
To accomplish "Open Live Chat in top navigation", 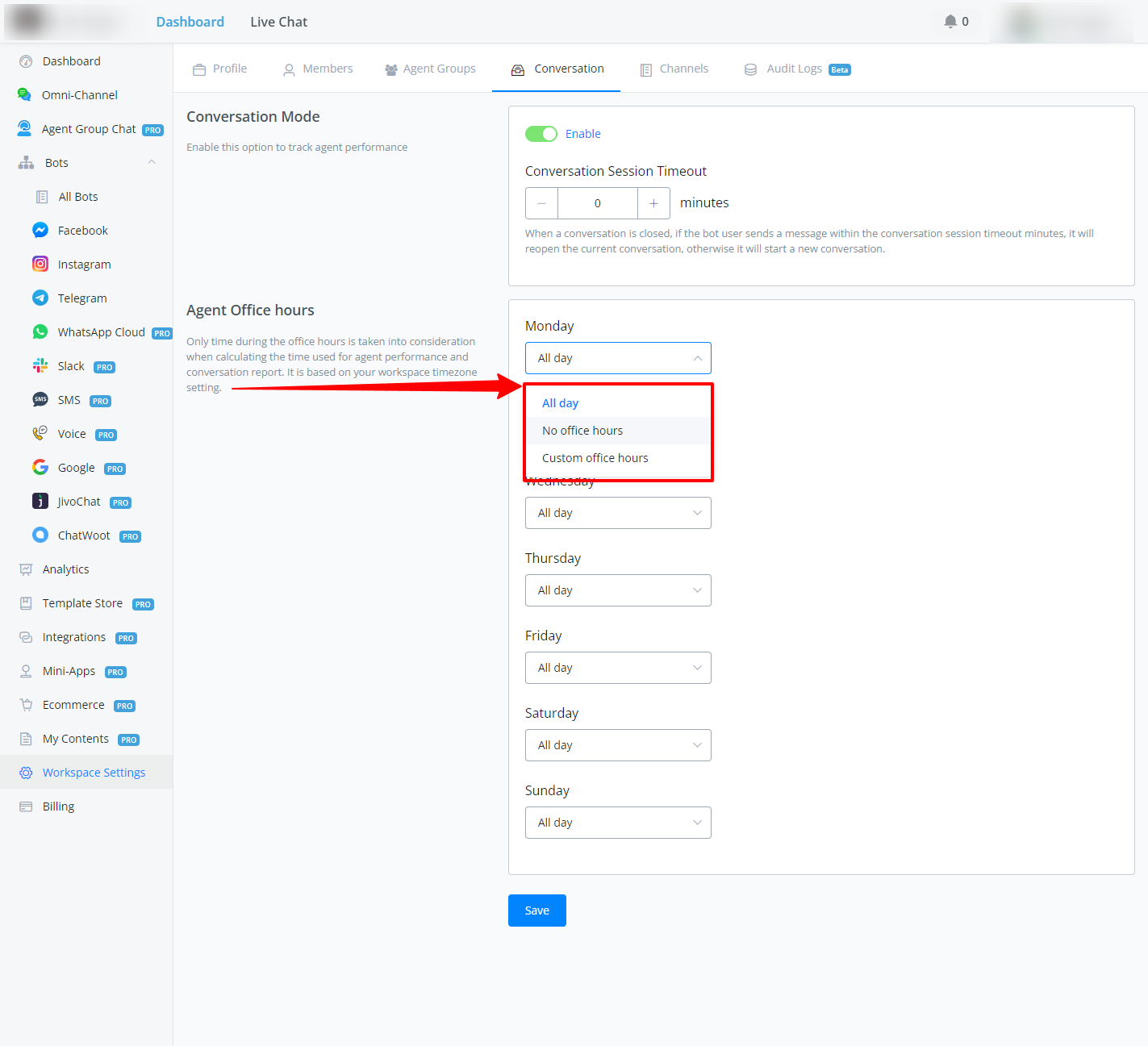I will 279,22.
